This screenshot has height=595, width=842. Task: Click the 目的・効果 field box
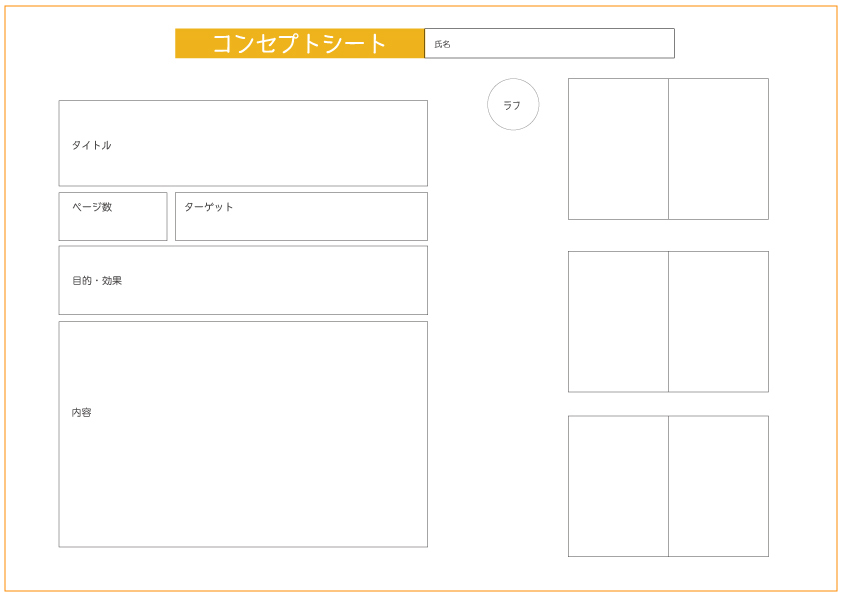(x=243, y=280)
